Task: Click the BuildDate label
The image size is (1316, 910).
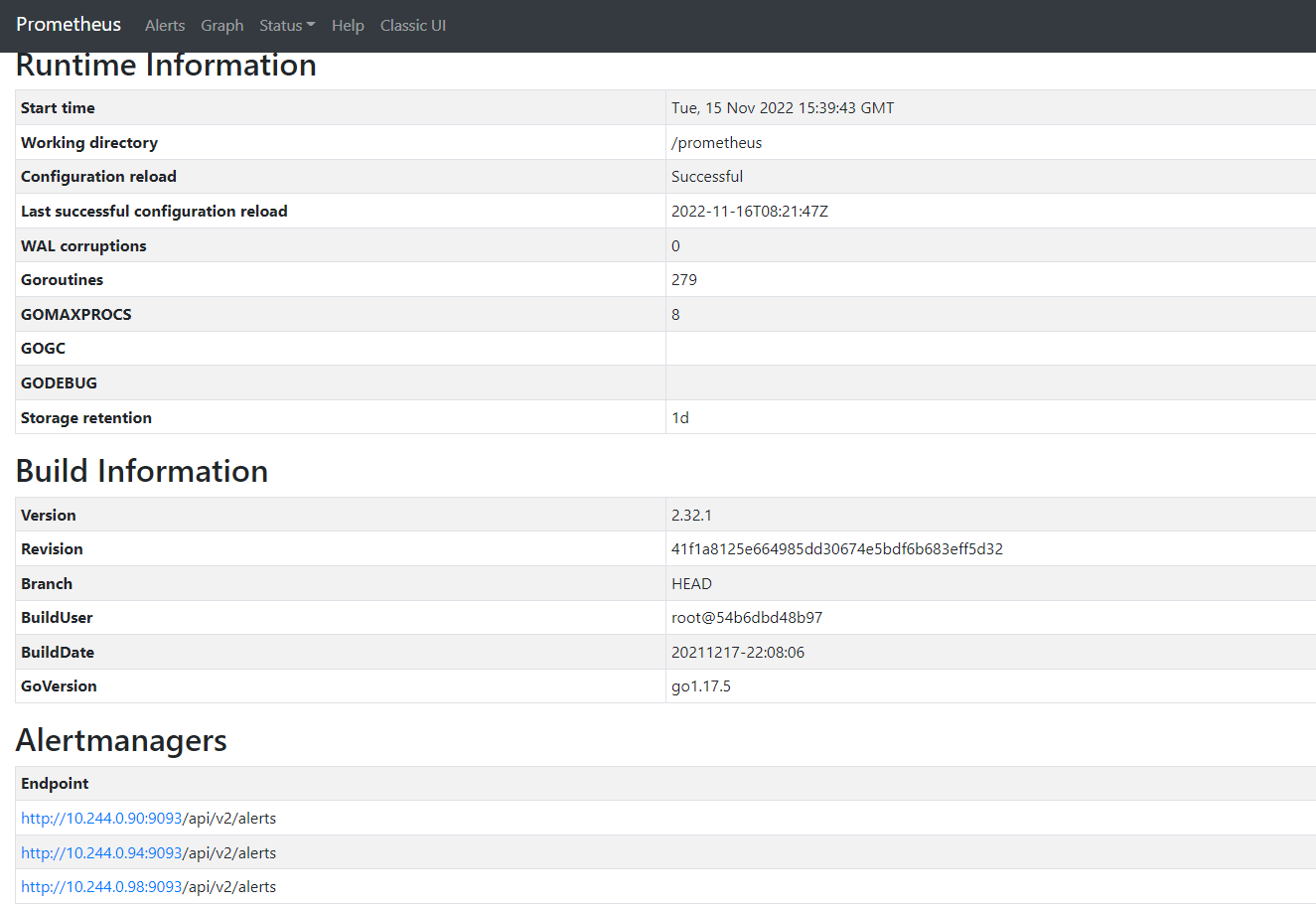Action: pos(58,653)
